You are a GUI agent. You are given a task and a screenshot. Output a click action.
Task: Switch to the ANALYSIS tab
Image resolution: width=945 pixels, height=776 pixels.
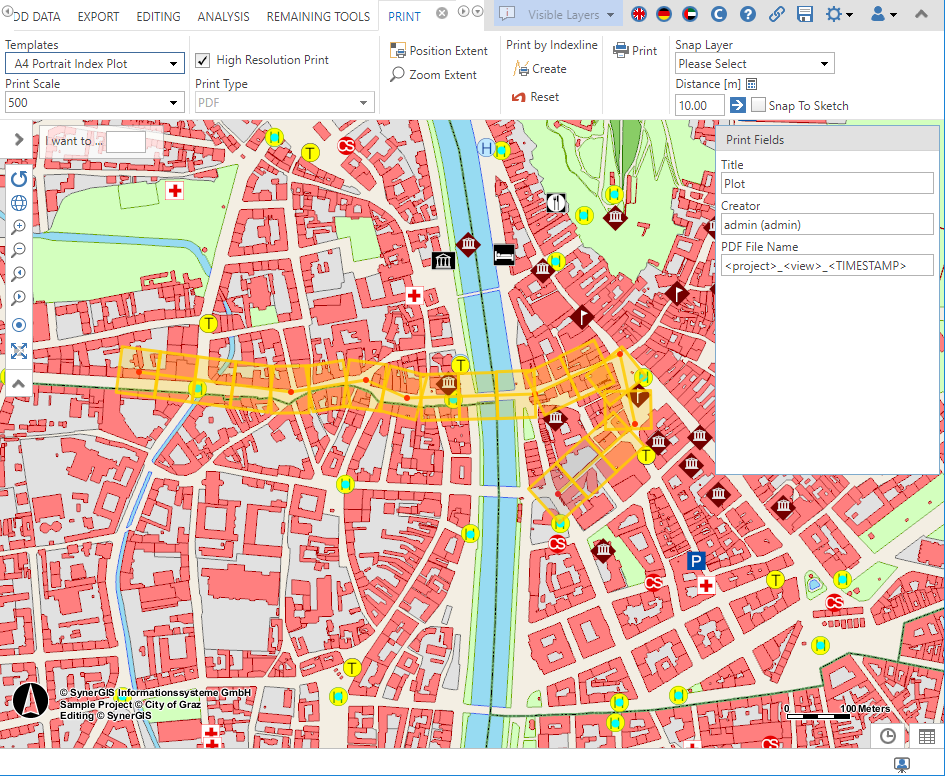click(x=224, y=17)
